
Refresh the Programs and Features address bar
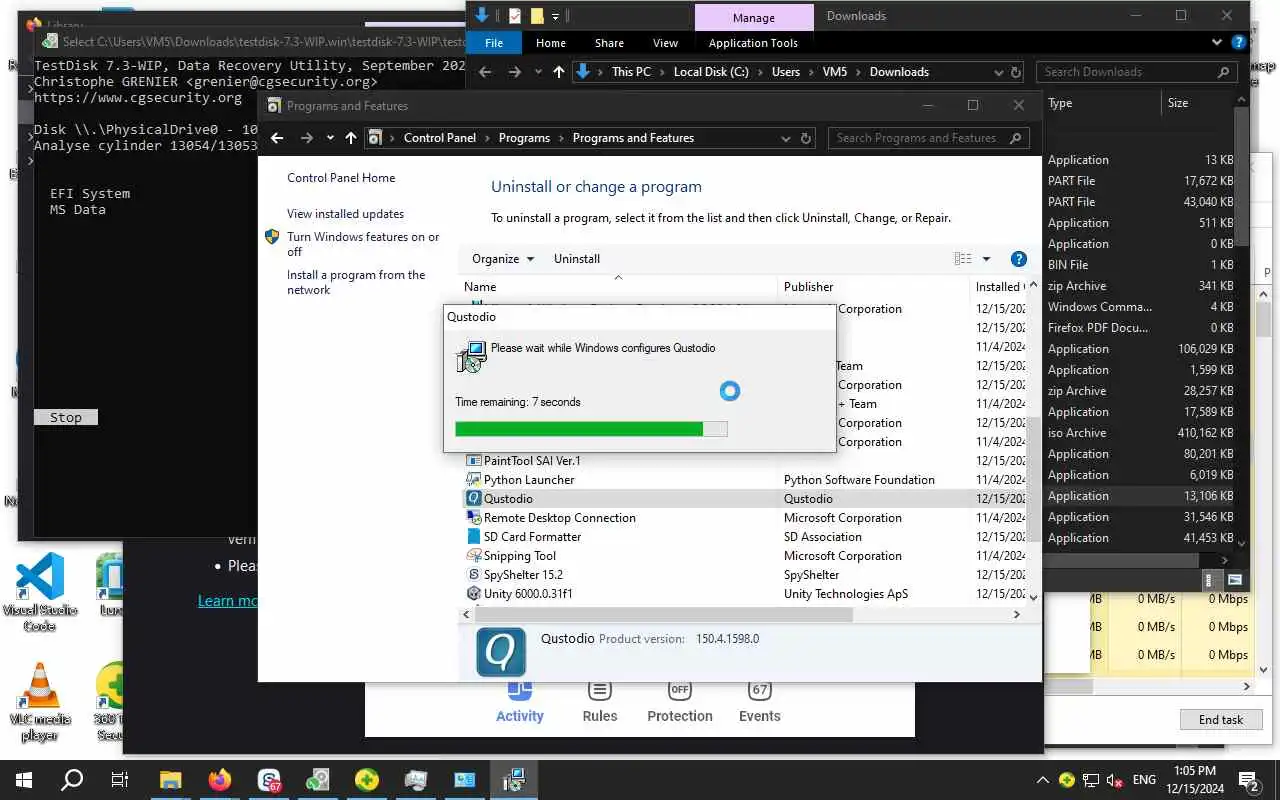pyautogui.click(x=807, y=138)
